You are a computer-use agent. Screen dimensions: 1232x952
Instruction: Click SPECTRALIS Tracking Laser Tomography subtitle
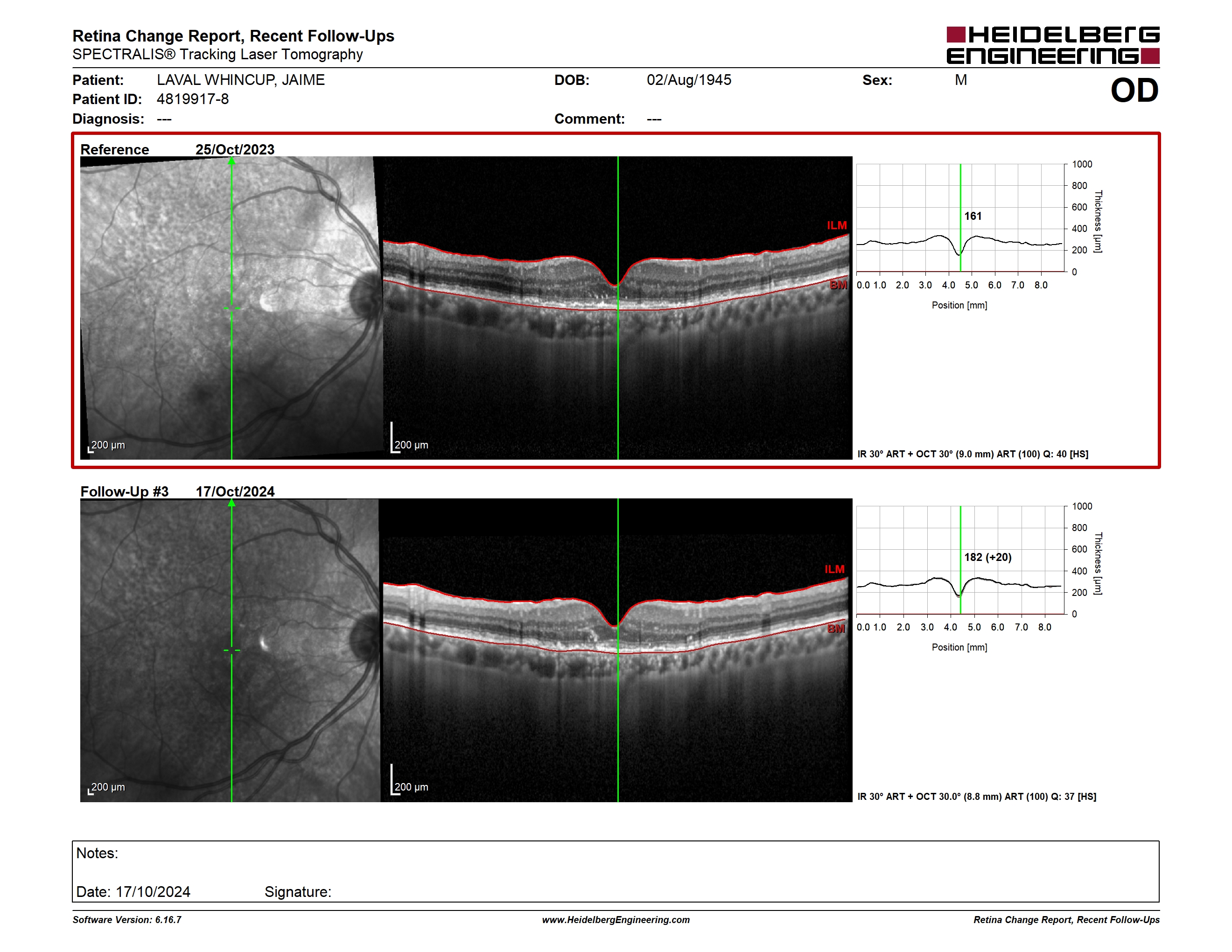(218, 55)
